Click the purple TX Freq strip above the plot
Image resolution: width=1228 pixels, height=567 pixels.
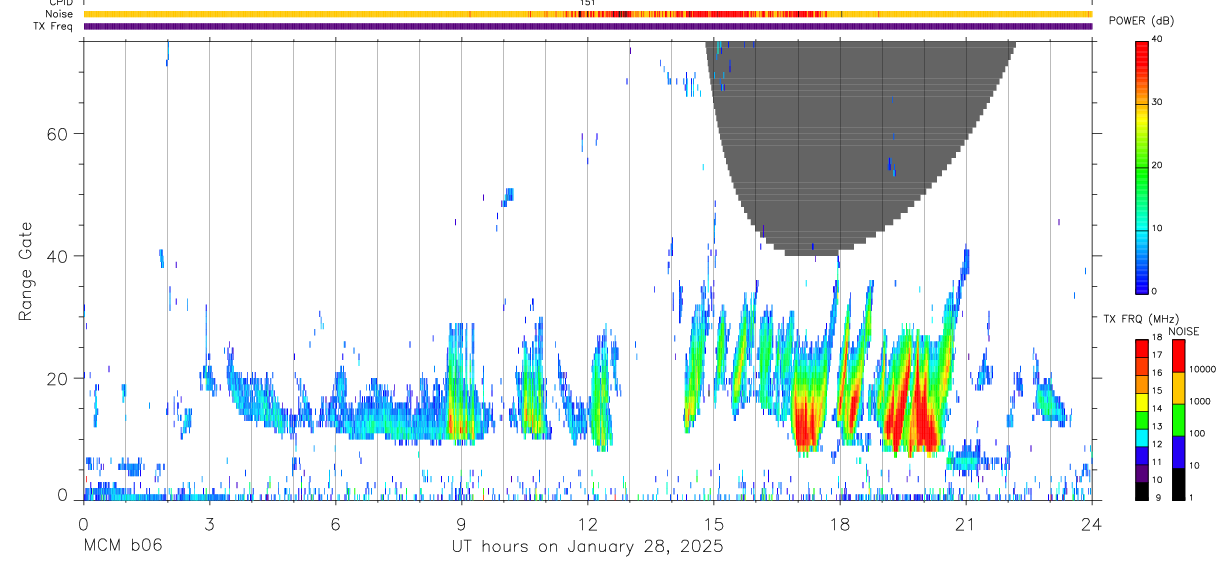point(587,26)
